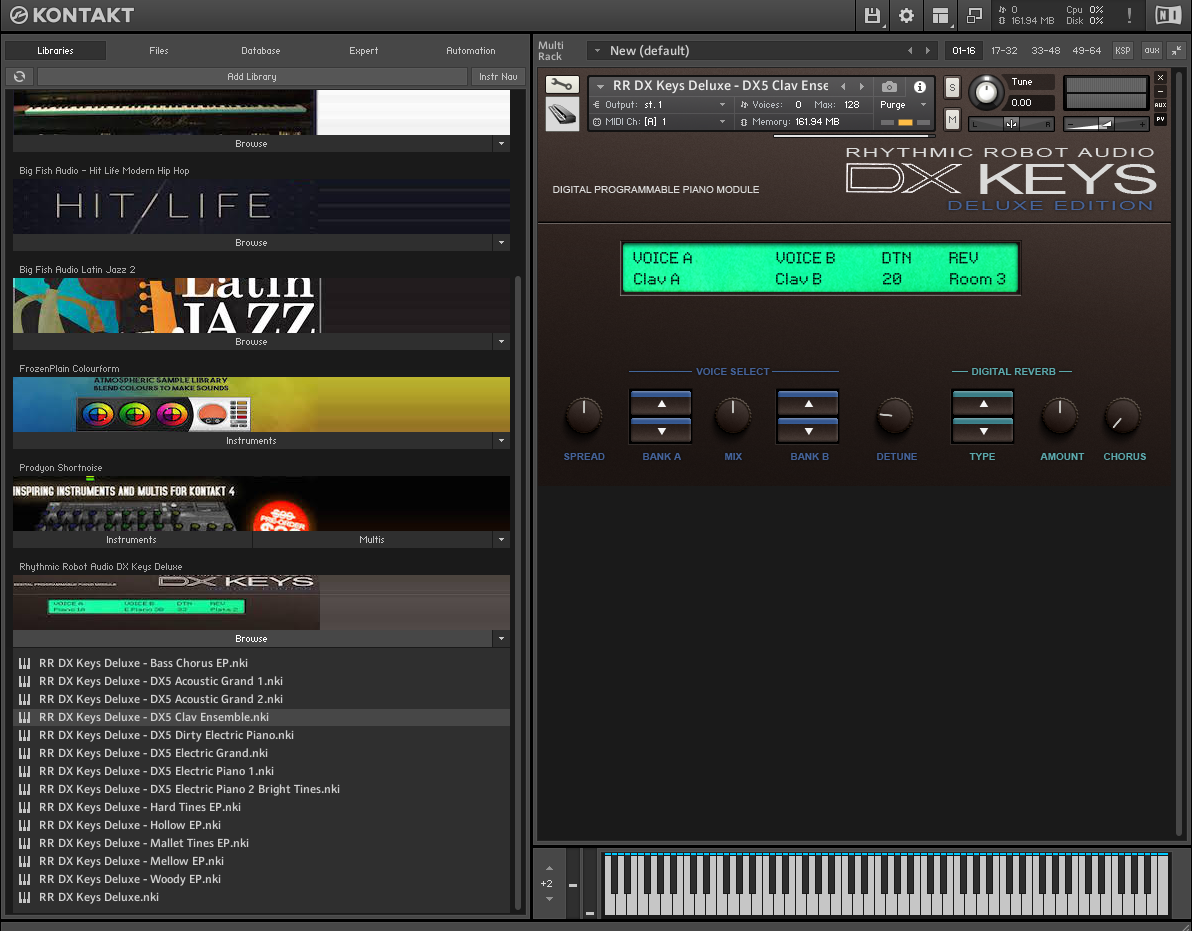The width and height of the screenshot is (1192, 931).
Task: Remove the instrument with the X button
Action: [x=1160, y=78]
